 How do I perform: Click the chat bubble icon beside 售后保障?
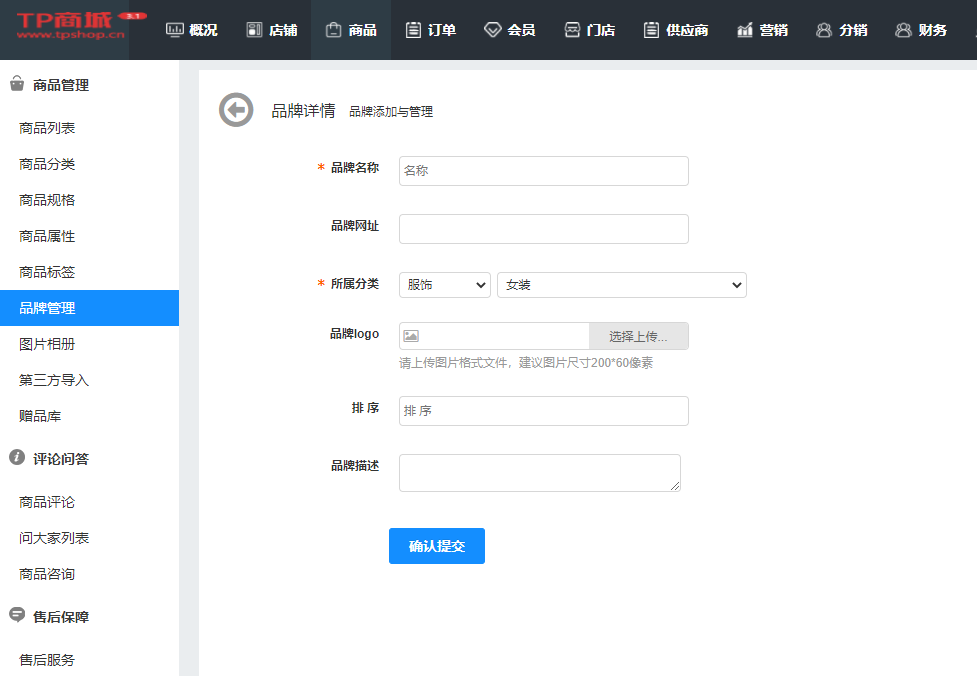17,615
